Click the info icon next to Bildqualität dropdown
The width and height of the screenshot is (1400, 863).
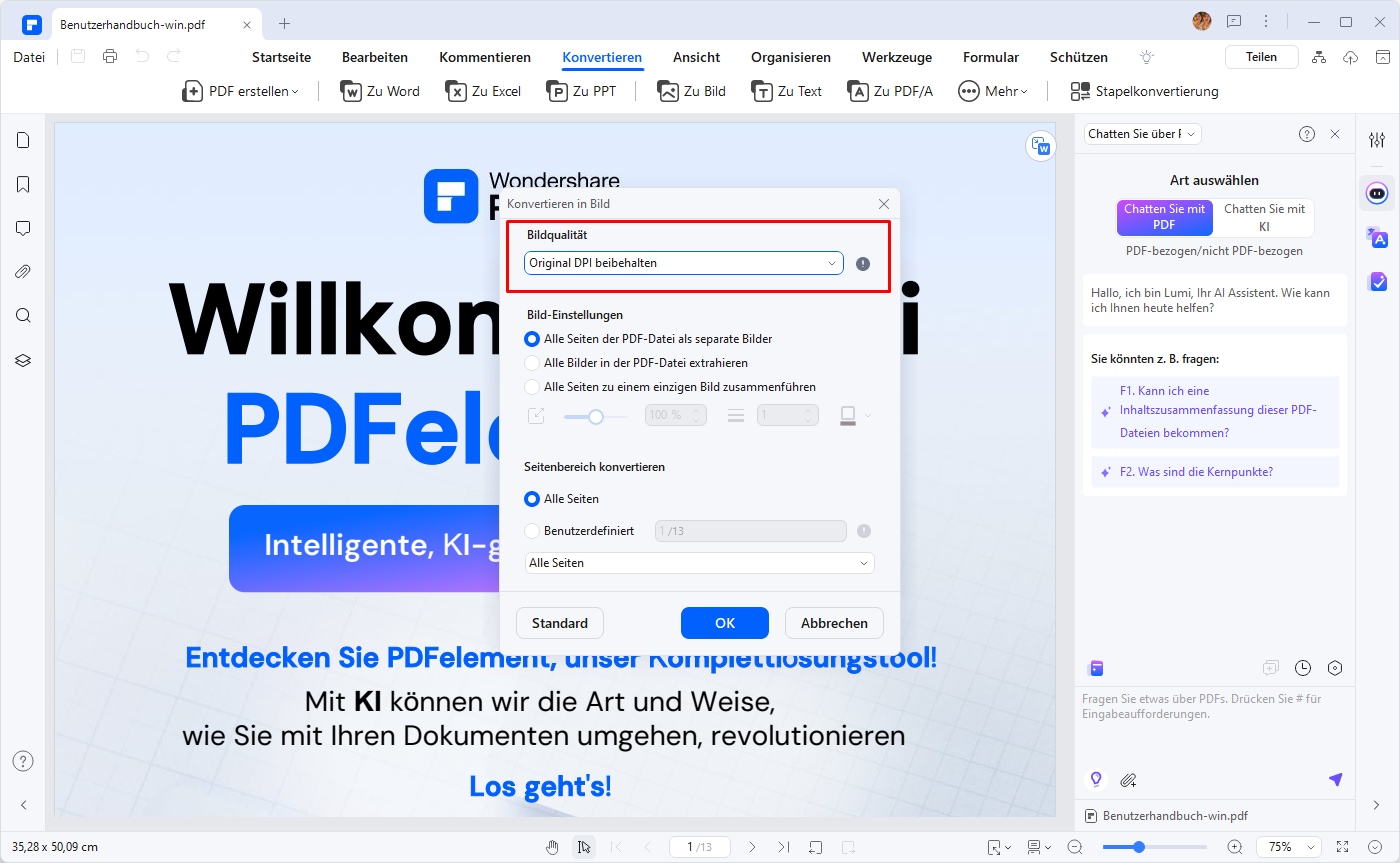point(863,264)
